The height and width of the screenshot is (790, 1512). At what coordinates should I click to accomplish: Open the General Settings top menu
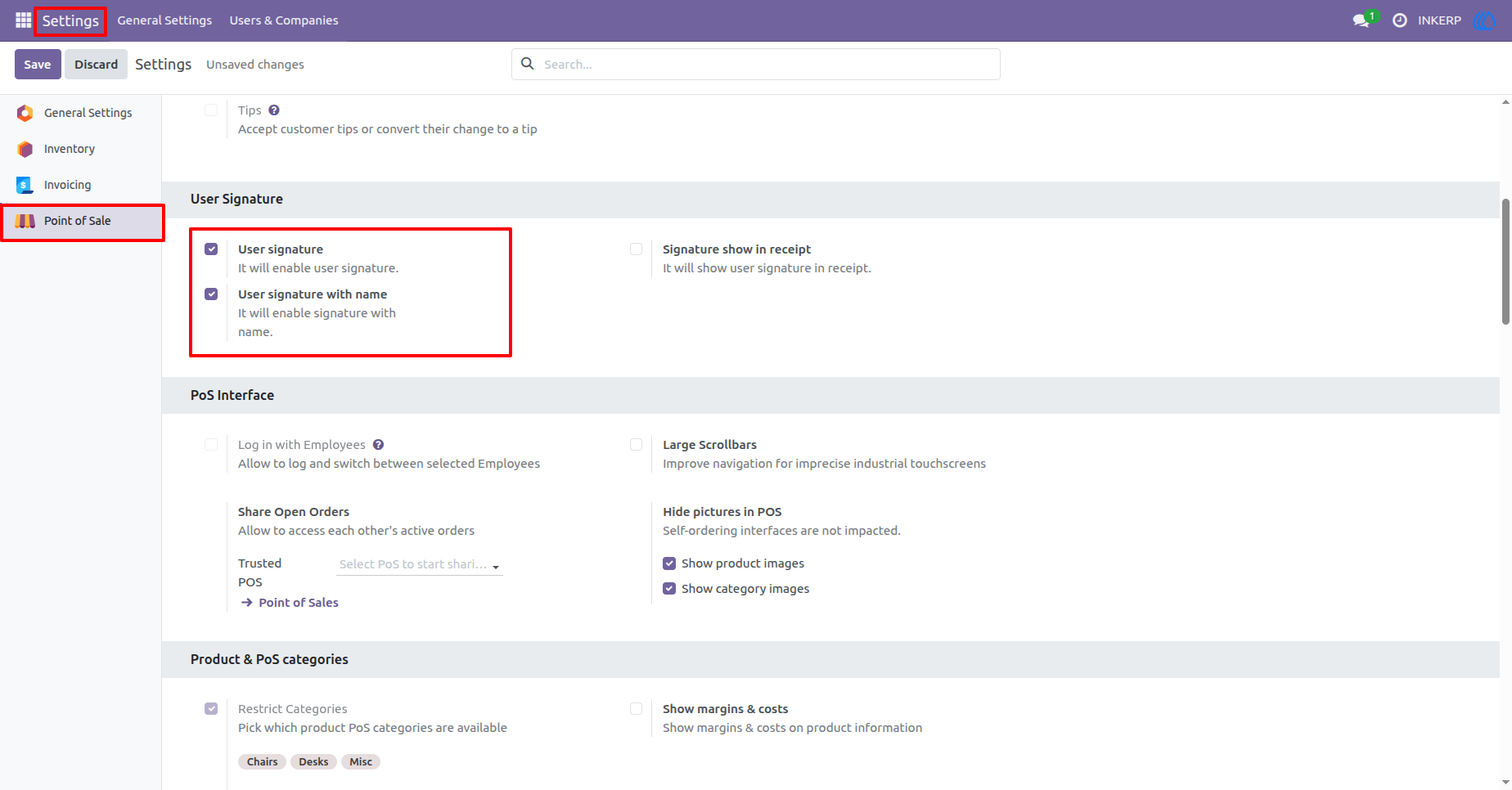(x=164, y=20)
